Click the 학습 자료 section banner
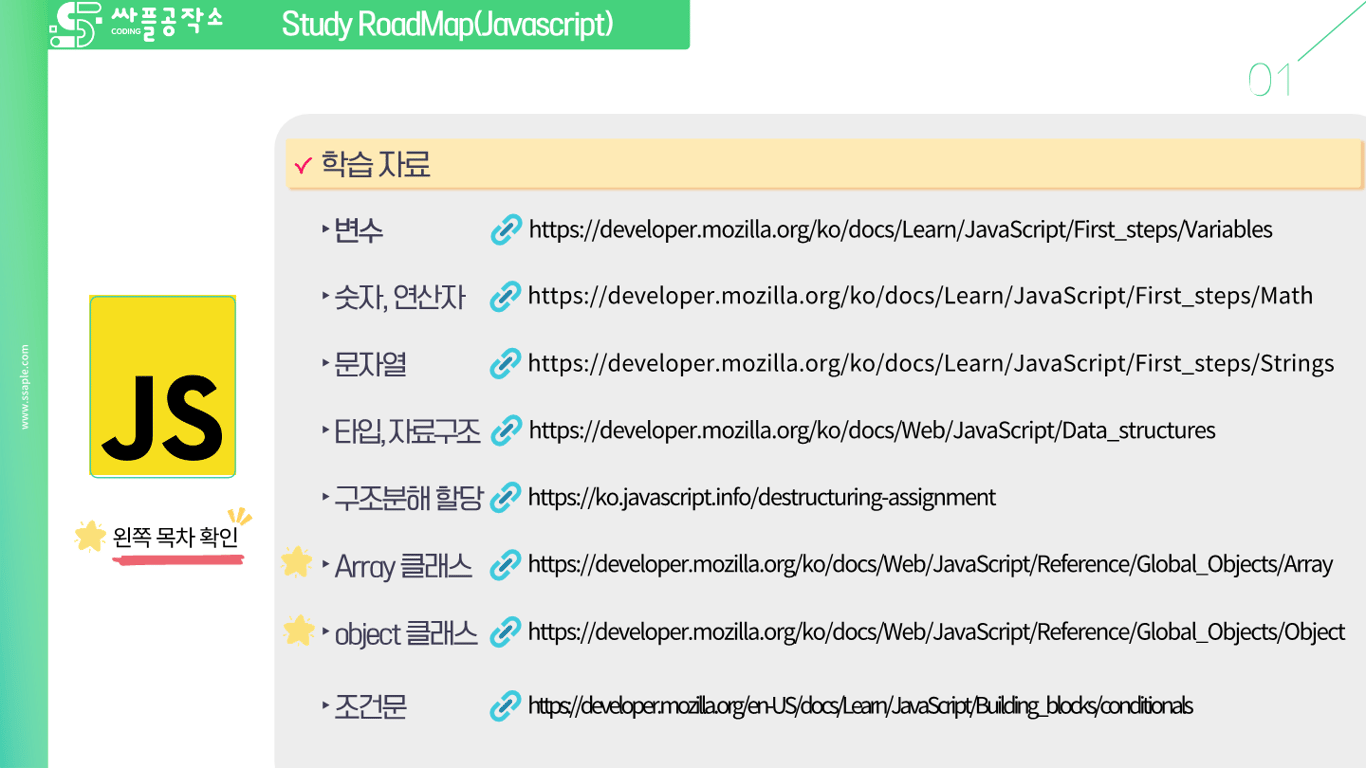Viewport: 1366px width, 768px height. (x=820, y=163)
